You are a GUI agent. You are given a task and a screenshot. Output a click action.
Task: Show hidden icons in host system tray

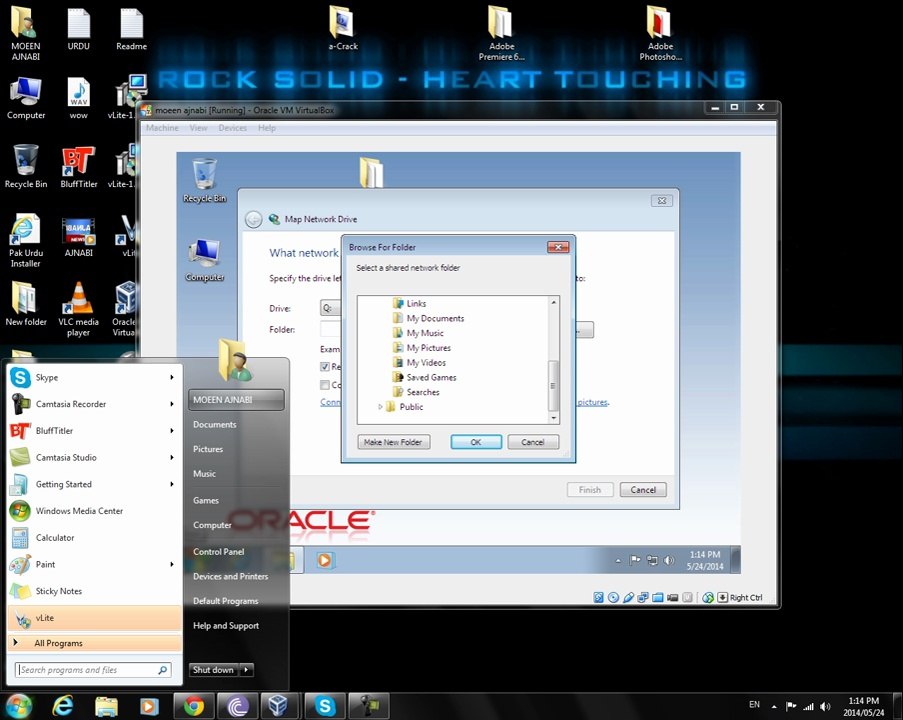pyautogui.click(x=774, y=706)
